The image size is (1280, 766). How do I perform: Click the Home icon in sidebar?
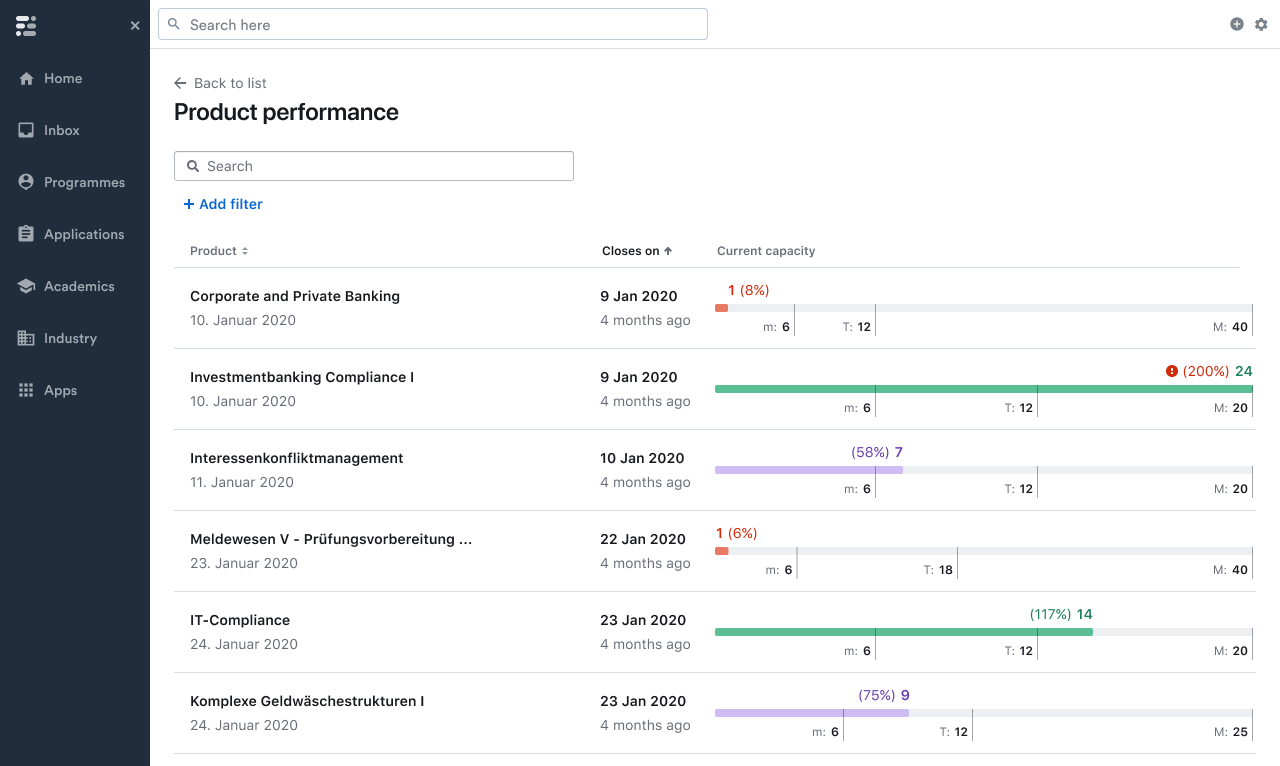(27, 79)
